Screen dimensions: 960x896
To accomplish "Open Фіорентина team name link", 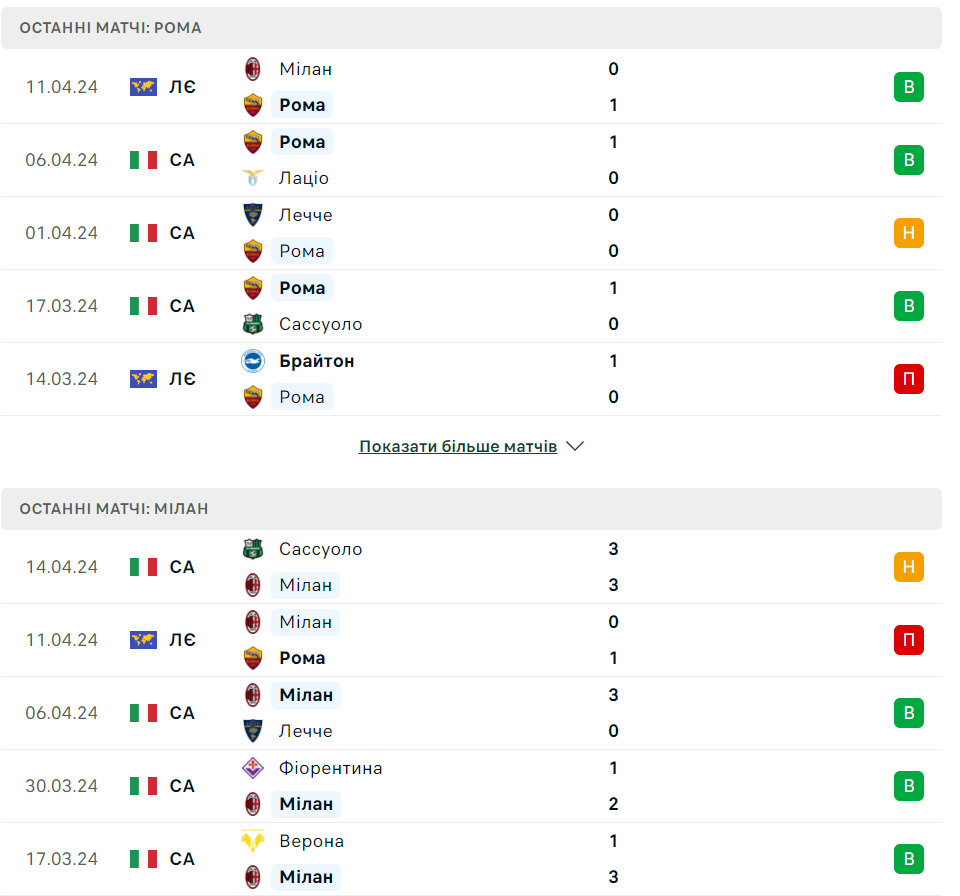I will [x=331, y=768].
